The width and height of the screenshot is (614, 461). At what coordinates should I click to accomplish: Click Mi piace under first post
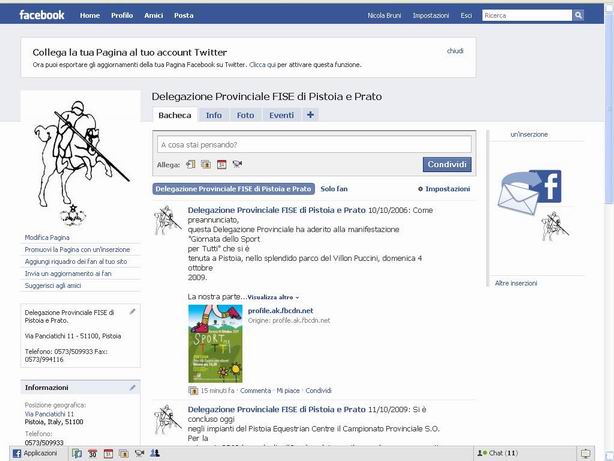coord(288,390)
